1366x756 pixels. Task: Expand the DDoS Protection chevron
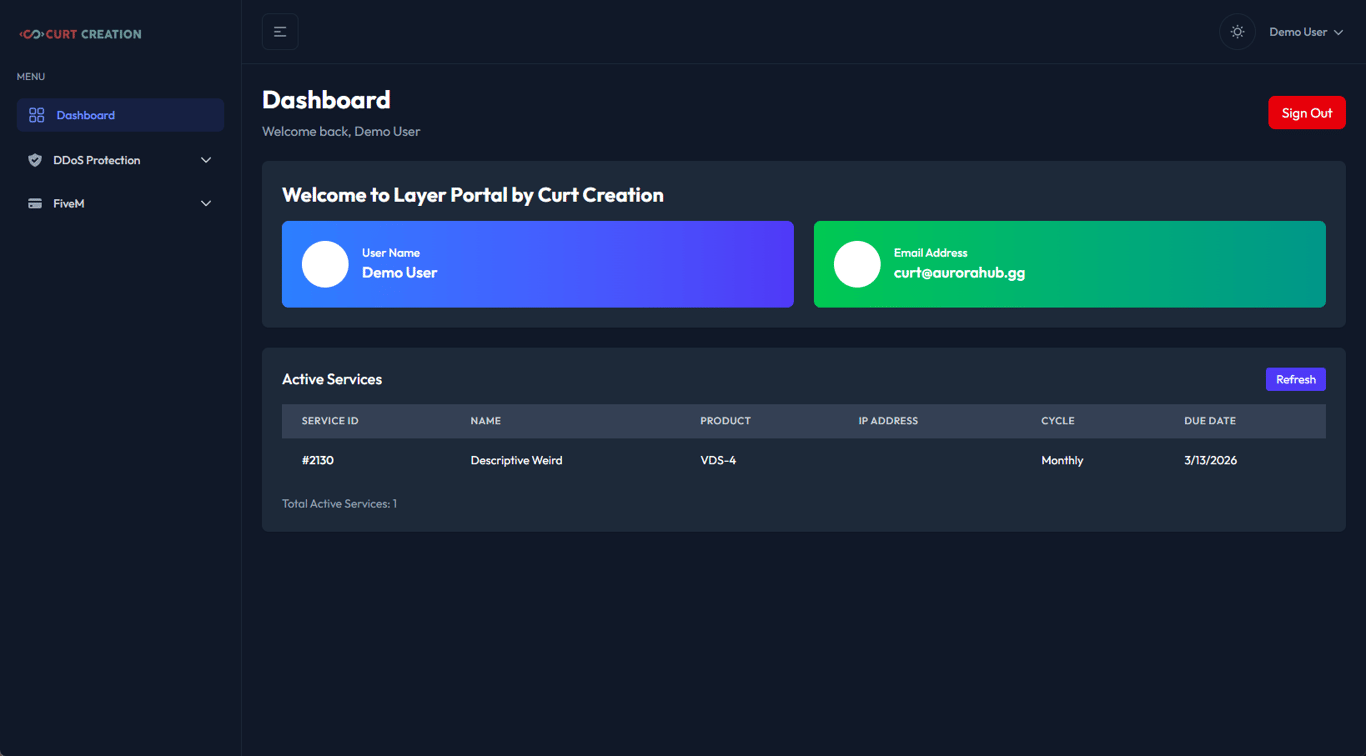pyautogui.click(x=206, y=160)
